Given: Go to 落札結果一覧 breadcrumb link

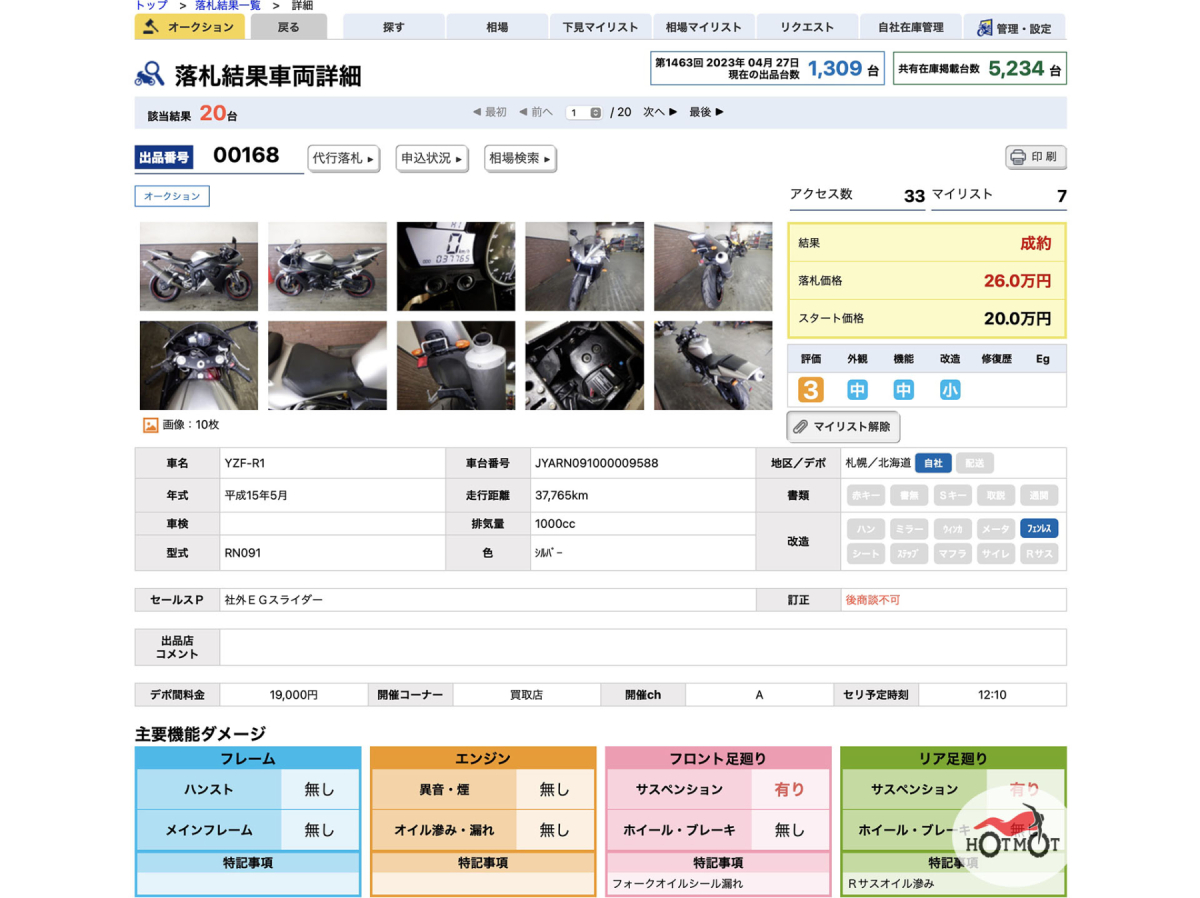Looking at the screenshot, I should click(x=228, y=5).
